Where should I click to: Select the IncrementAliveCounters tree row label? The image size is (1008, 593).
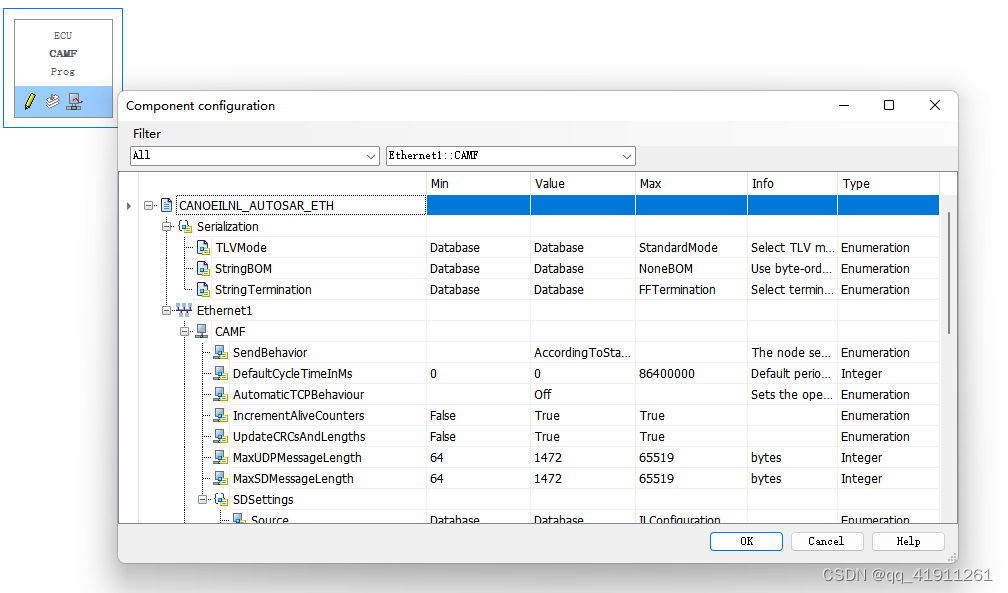[x=298, y=415]
